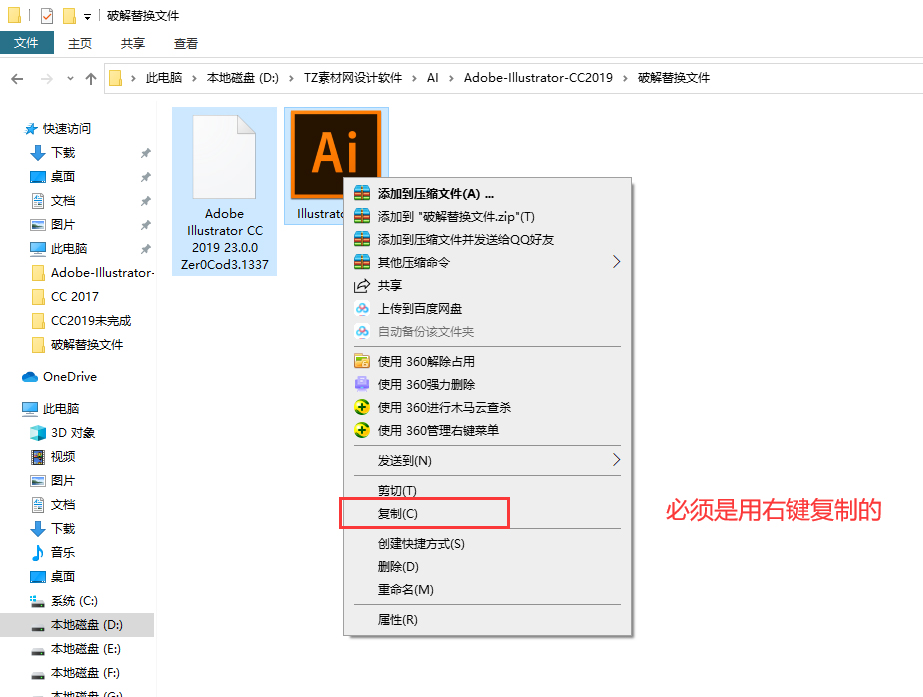Click the properties checkmark icon in title bar
This screenshot has height=697, width=923.
(x=47, y=15)
